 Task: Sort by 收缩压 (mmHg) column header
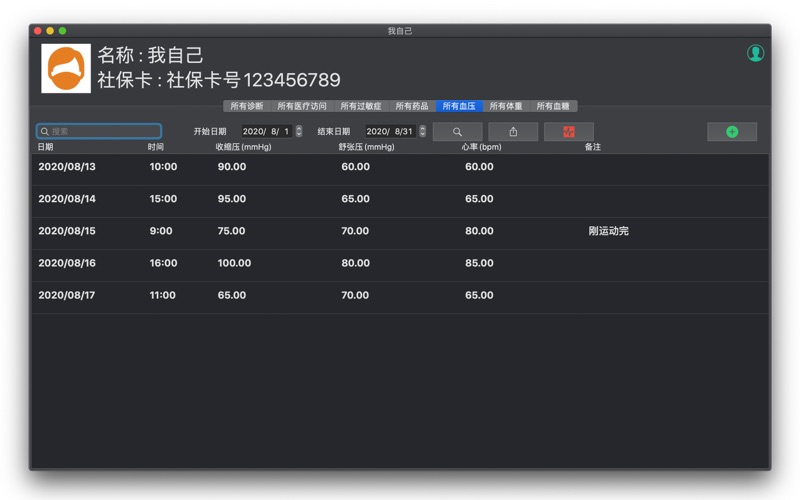(243, 147)
